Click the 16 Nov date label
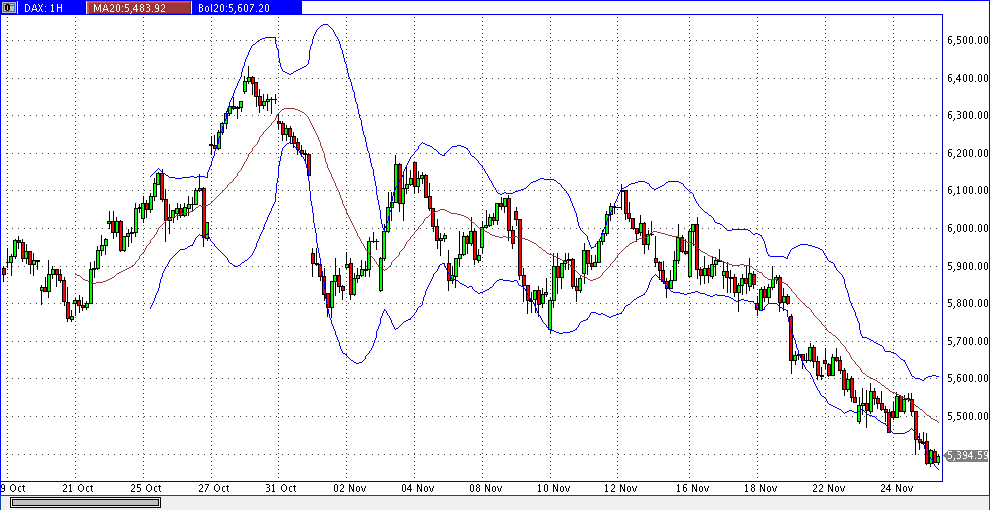990x510 pixels. coord(691,488)
